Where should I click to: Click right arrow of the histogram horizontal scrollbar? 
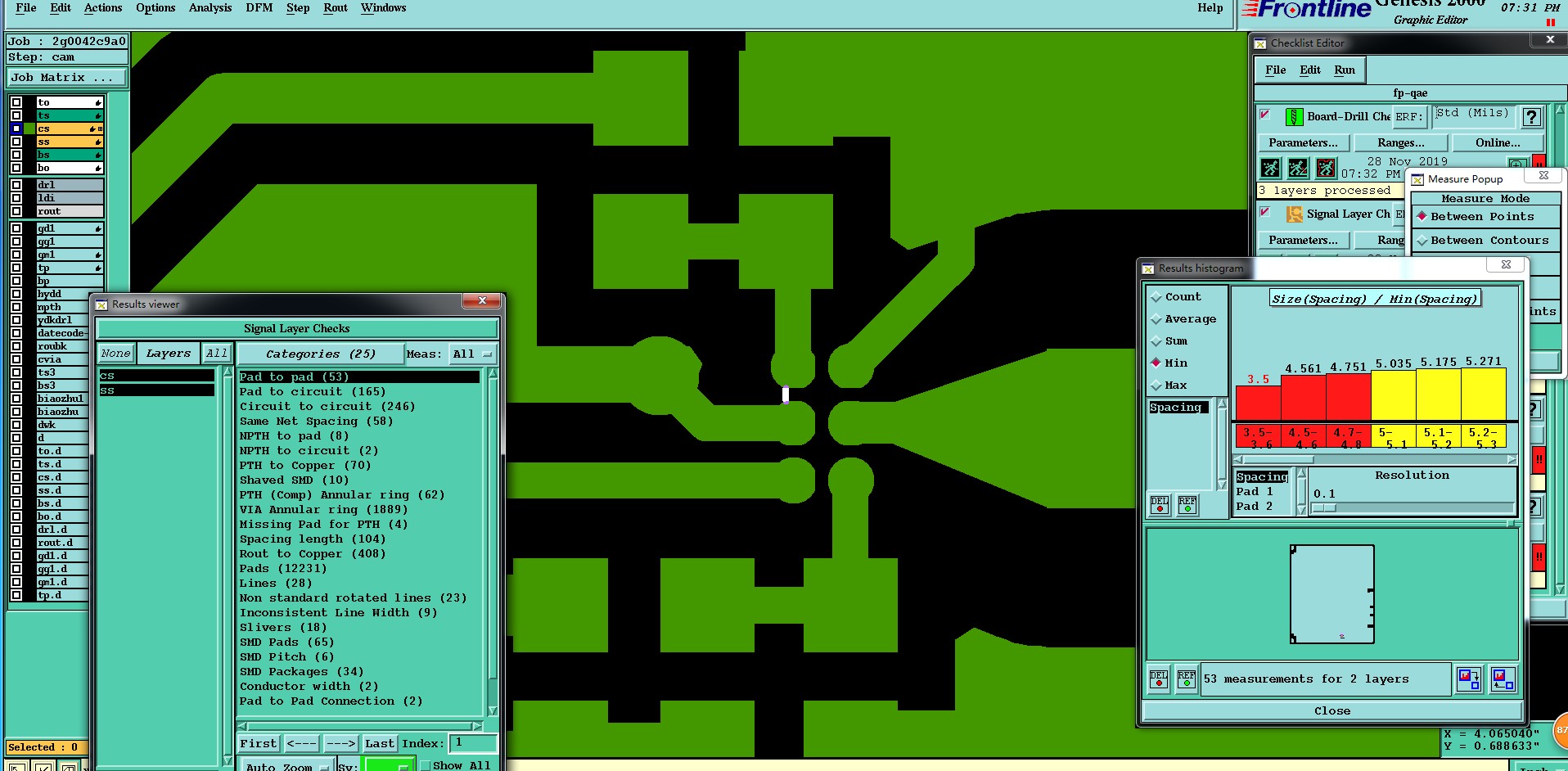(1512, 459)
